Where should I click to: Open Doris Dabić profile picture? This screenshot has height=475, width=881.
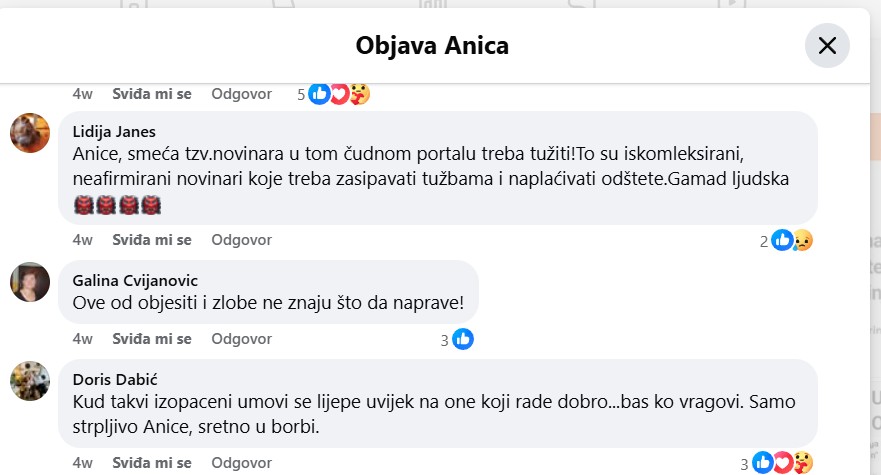(30, 381)
